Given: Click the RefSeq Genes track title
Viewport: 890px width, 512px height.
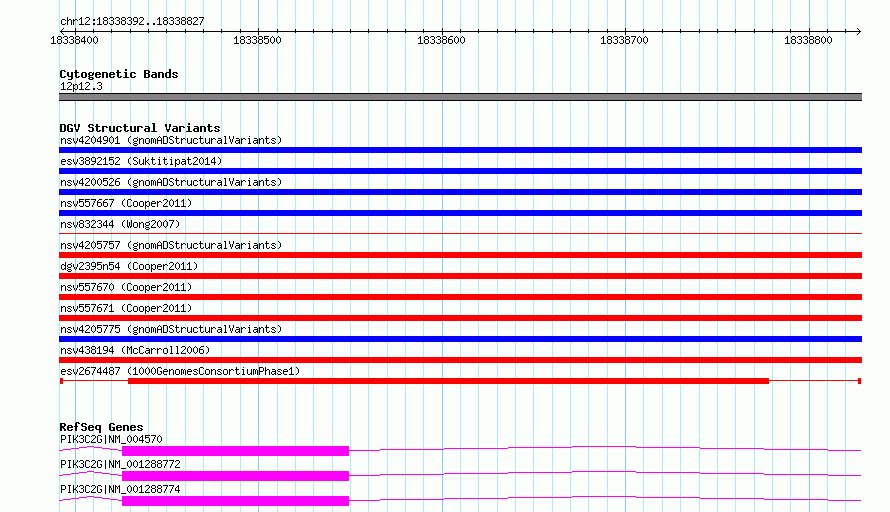Looking at the screenshot, I should click(x=101, y=427).
